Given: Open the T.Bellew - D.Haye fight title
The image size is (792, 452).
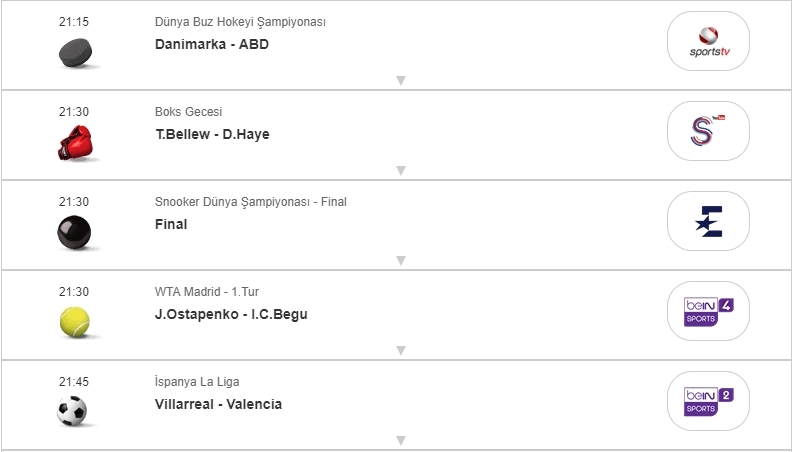Looking at the screenshot, I should coord(212,134).
